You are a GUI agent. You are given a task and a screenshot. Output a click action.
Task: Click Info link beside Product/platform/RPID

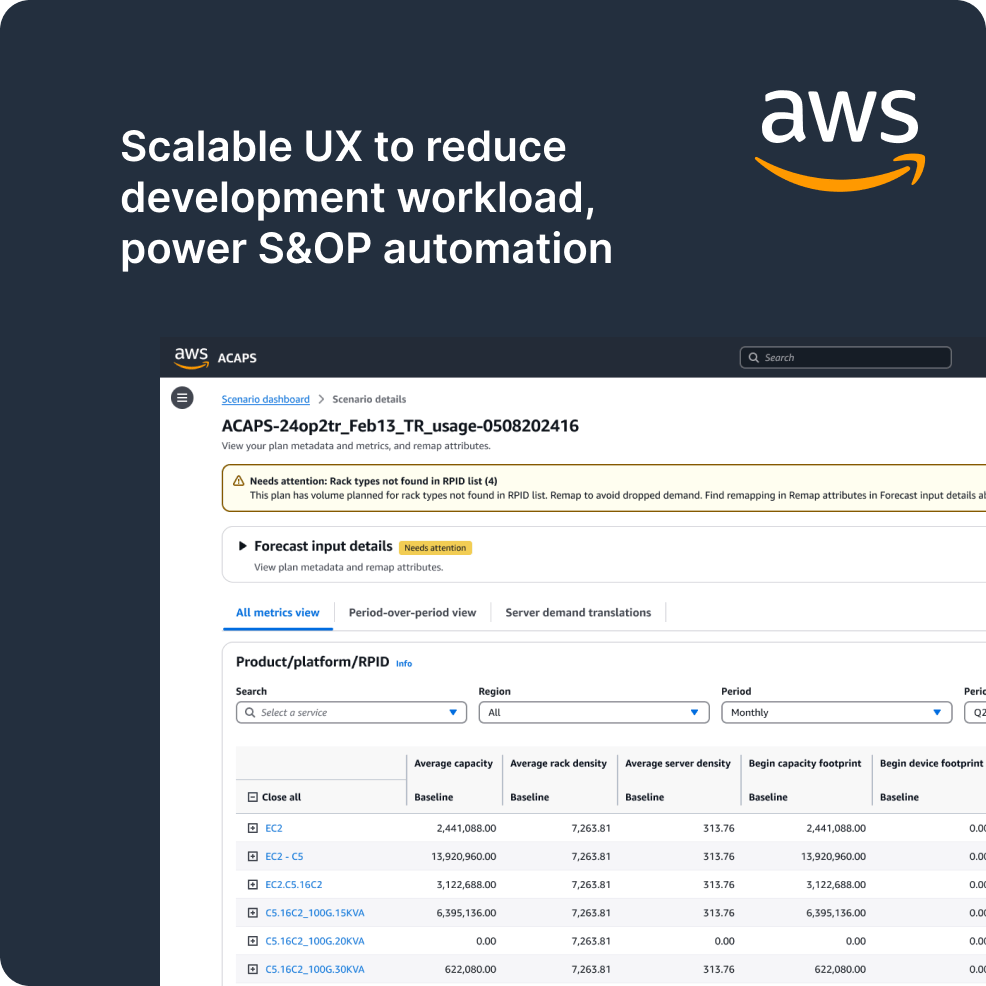tap(404, 663)
